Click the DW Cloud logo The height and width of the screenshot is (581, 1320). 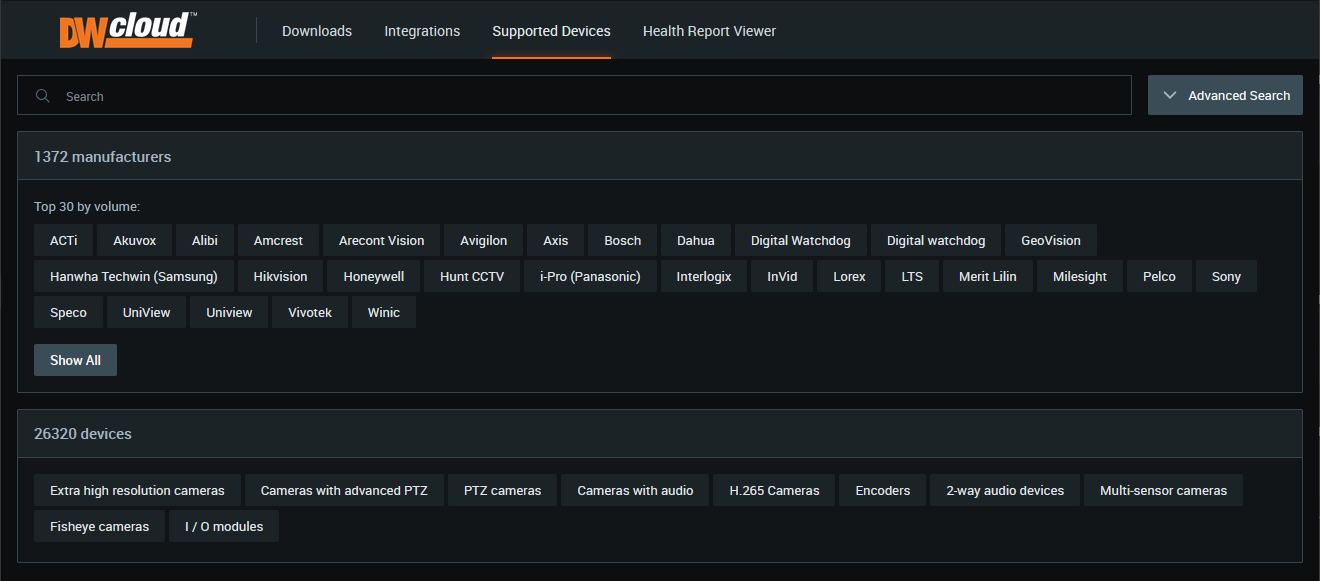[x=126, y=30]
